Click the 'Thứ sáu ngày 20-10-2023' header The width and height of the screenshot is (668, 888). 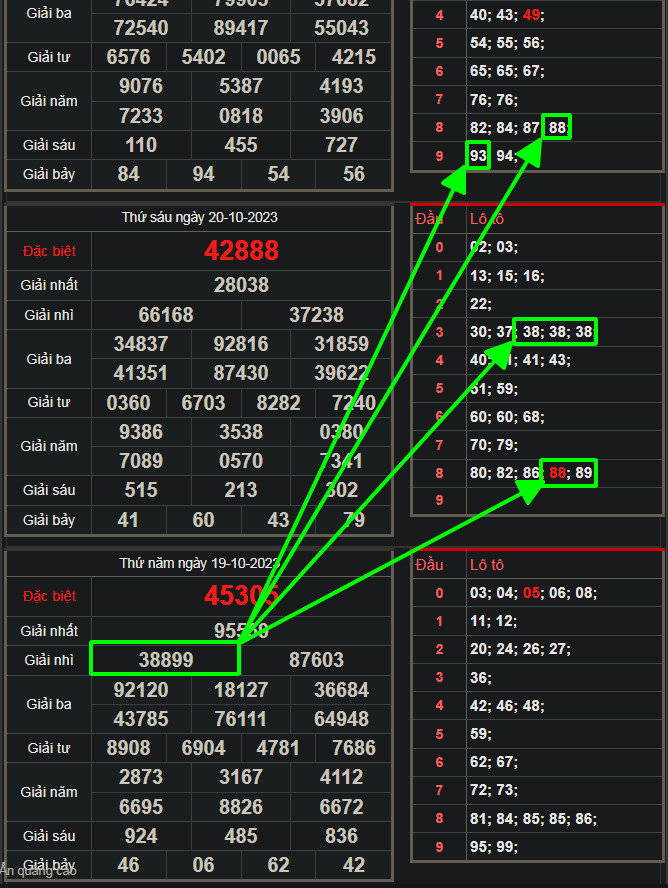199,217
